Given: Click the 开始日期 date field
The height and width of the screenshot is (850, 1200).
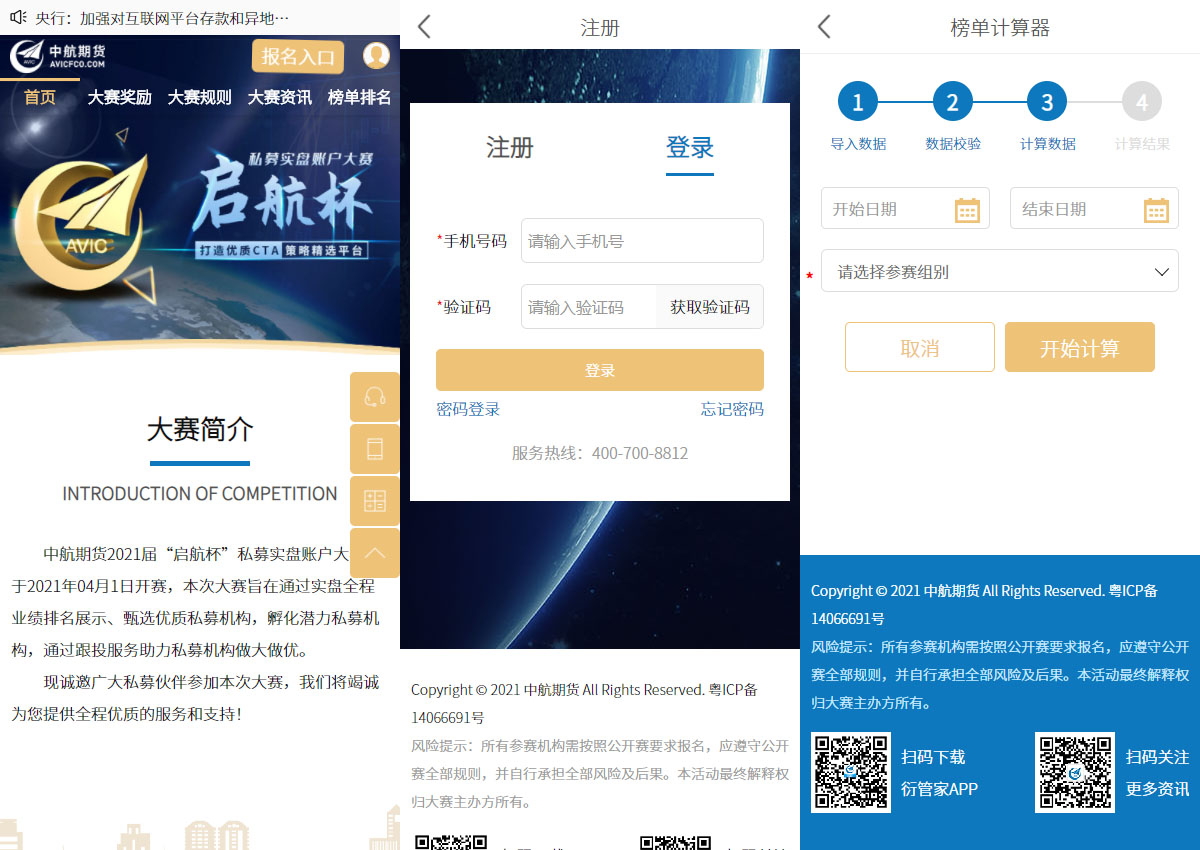Looking at the screenshot, I should coord(905,208).
